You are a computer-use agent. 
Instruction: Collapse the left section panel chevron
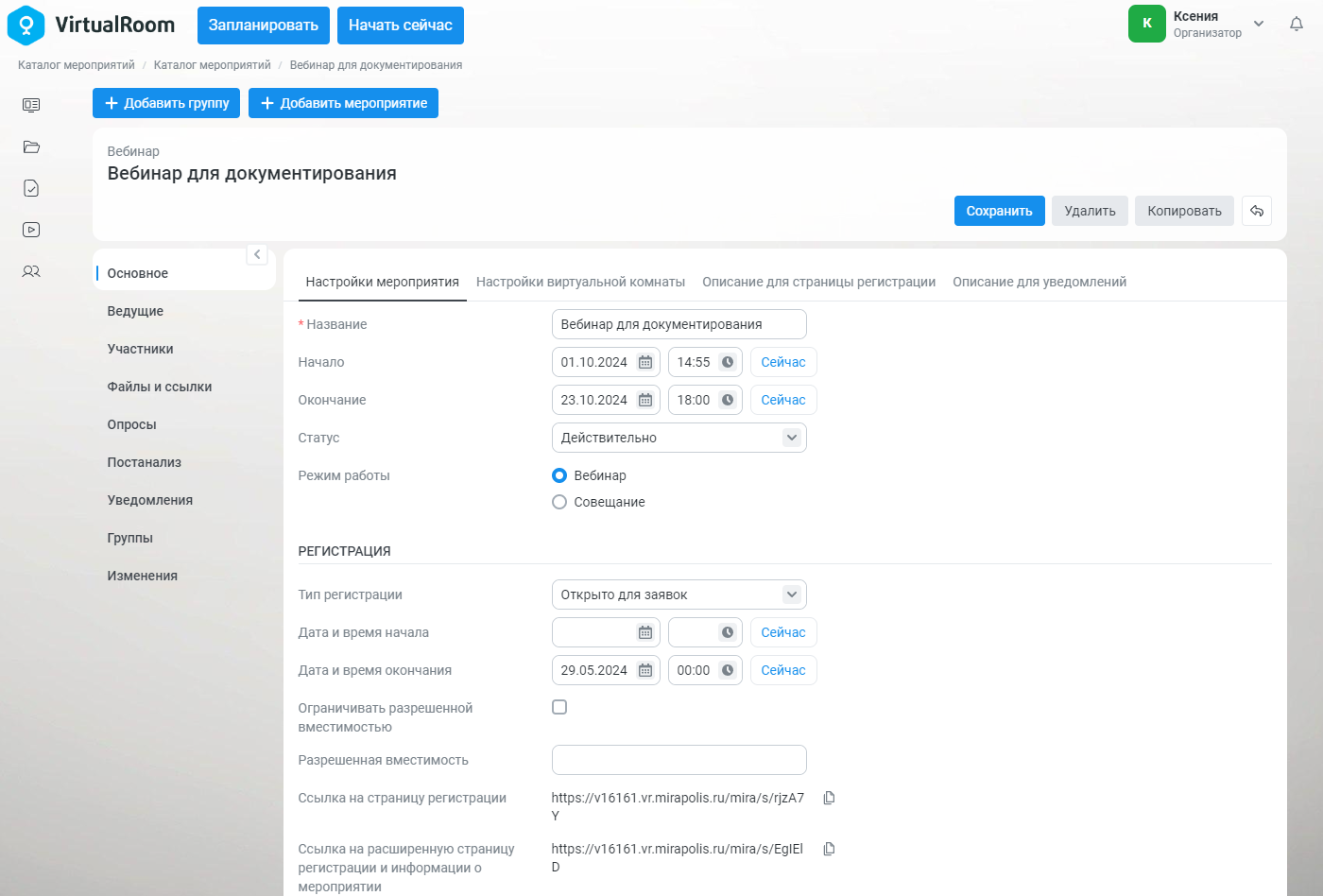(257, 254)
